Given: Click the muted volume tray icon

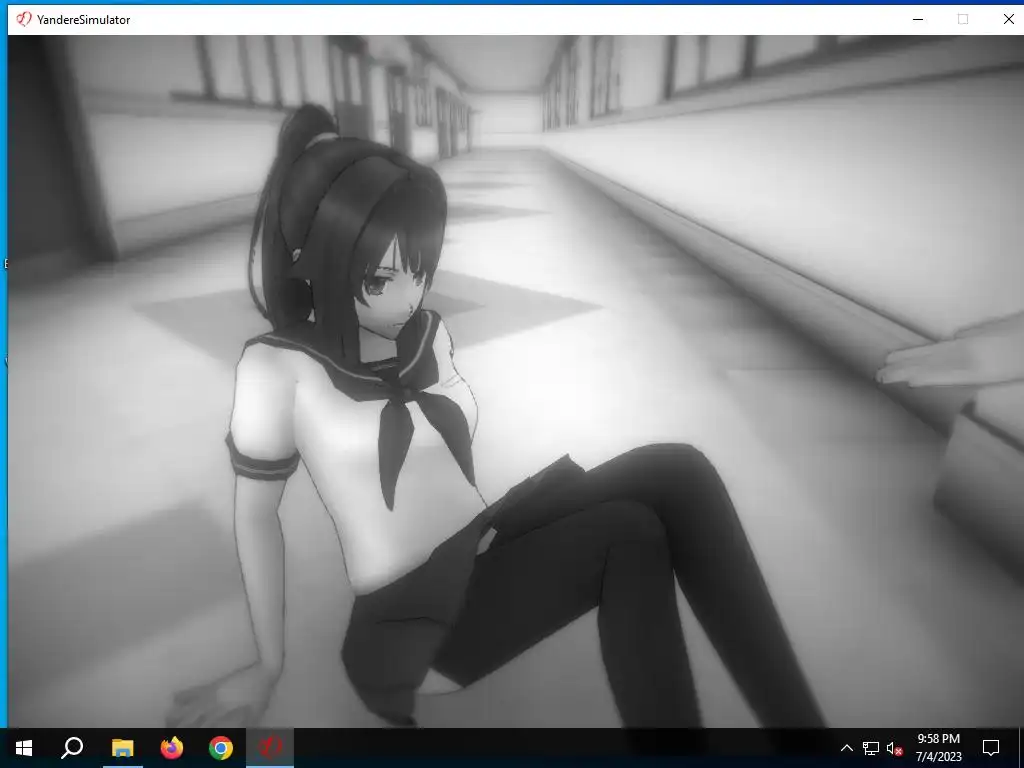Looking at the screenshot, I should point(894,748).
